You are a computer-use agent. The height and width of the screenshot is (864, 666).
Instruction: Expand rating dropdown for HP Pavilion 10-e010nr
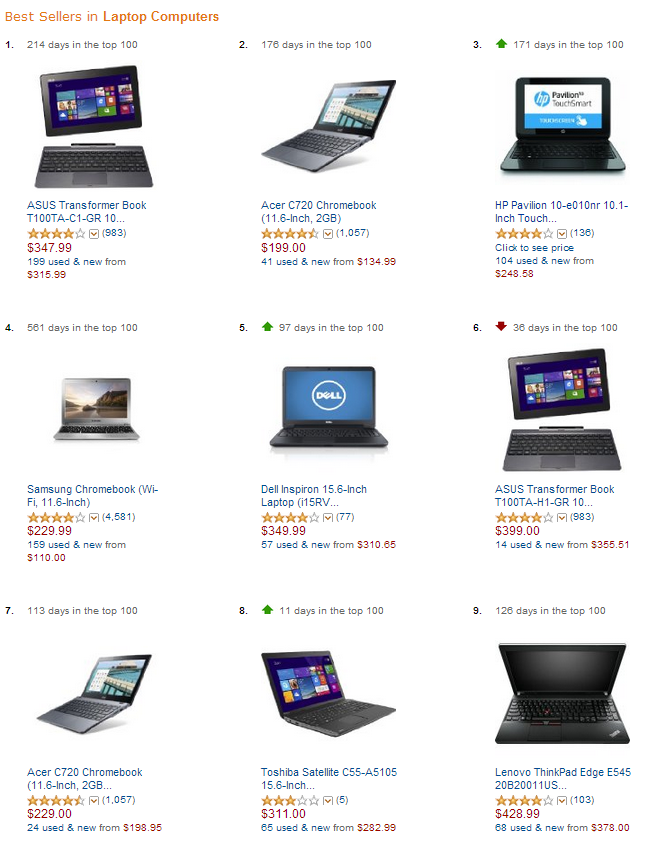(x=561, y=234)
